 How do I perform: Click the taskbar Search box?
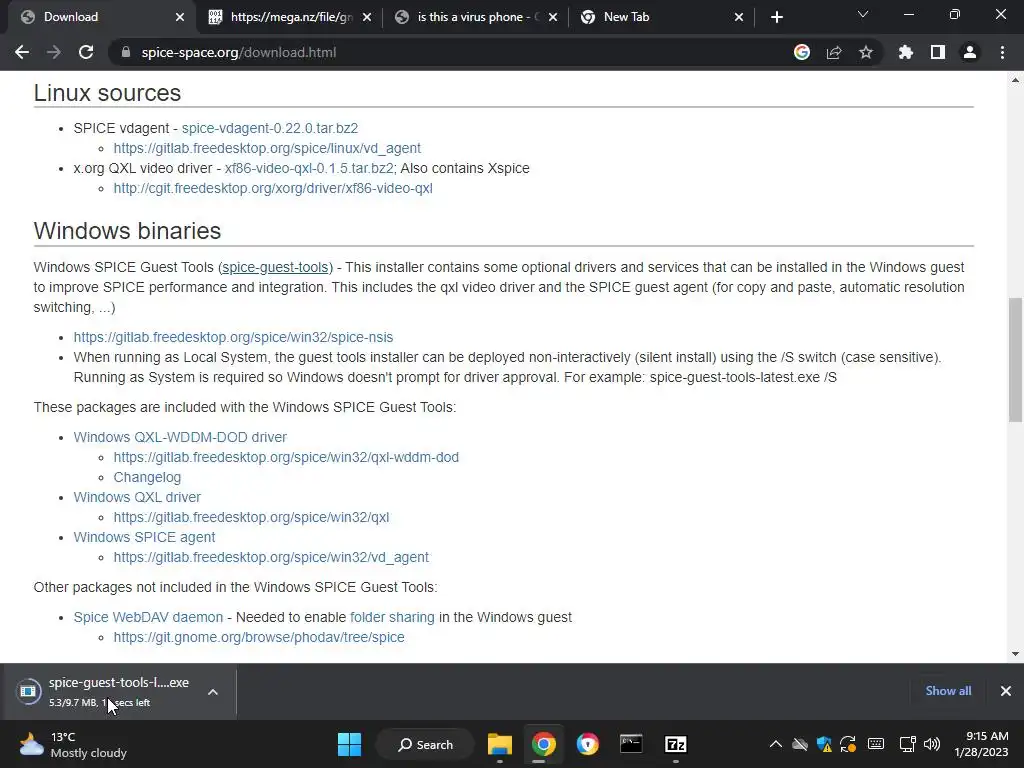point(426,744)
